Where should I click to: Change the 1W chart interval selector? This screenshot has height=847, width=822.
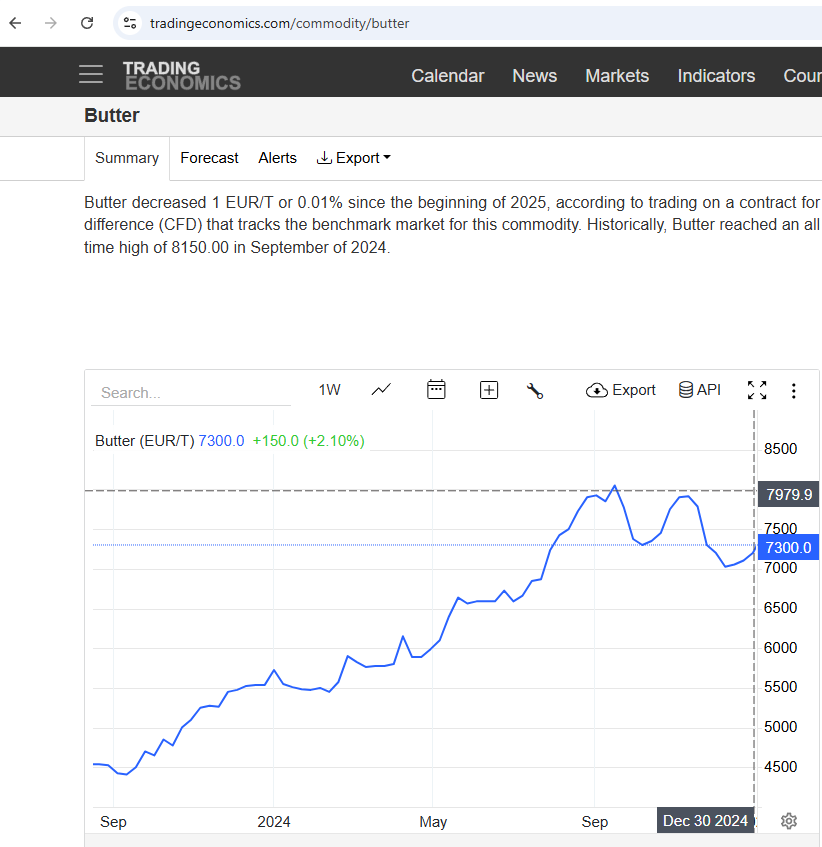(x=329, y=389)
